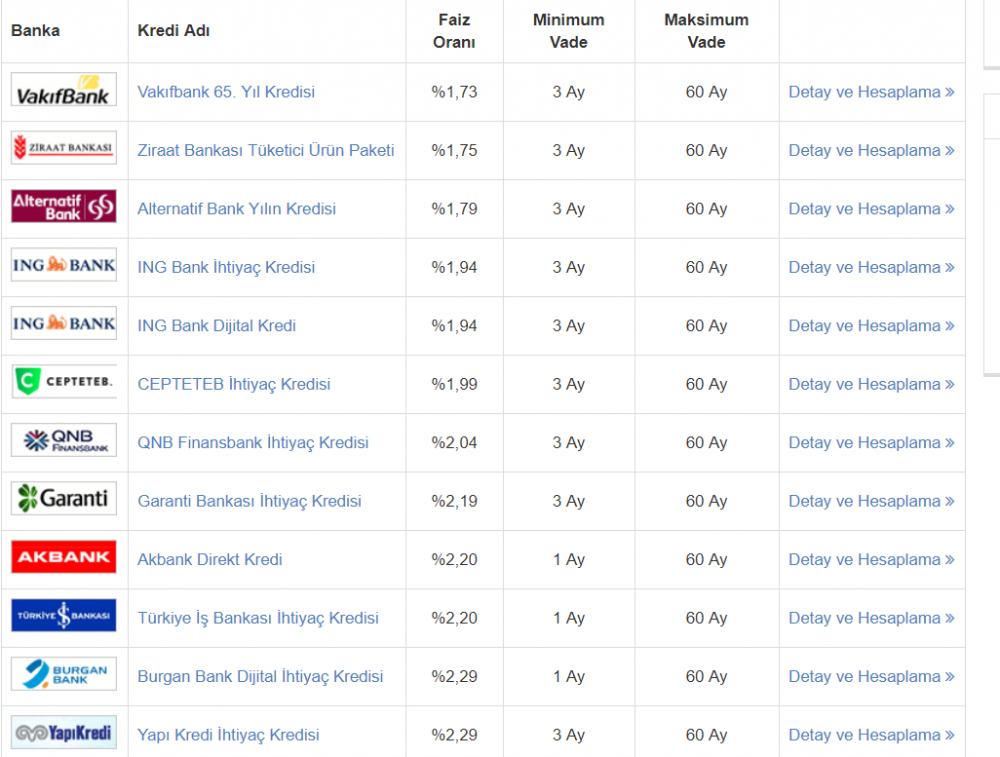Click the %1,75 interest rate cell
1000x757 pixels.
click(x=454, y=151)
